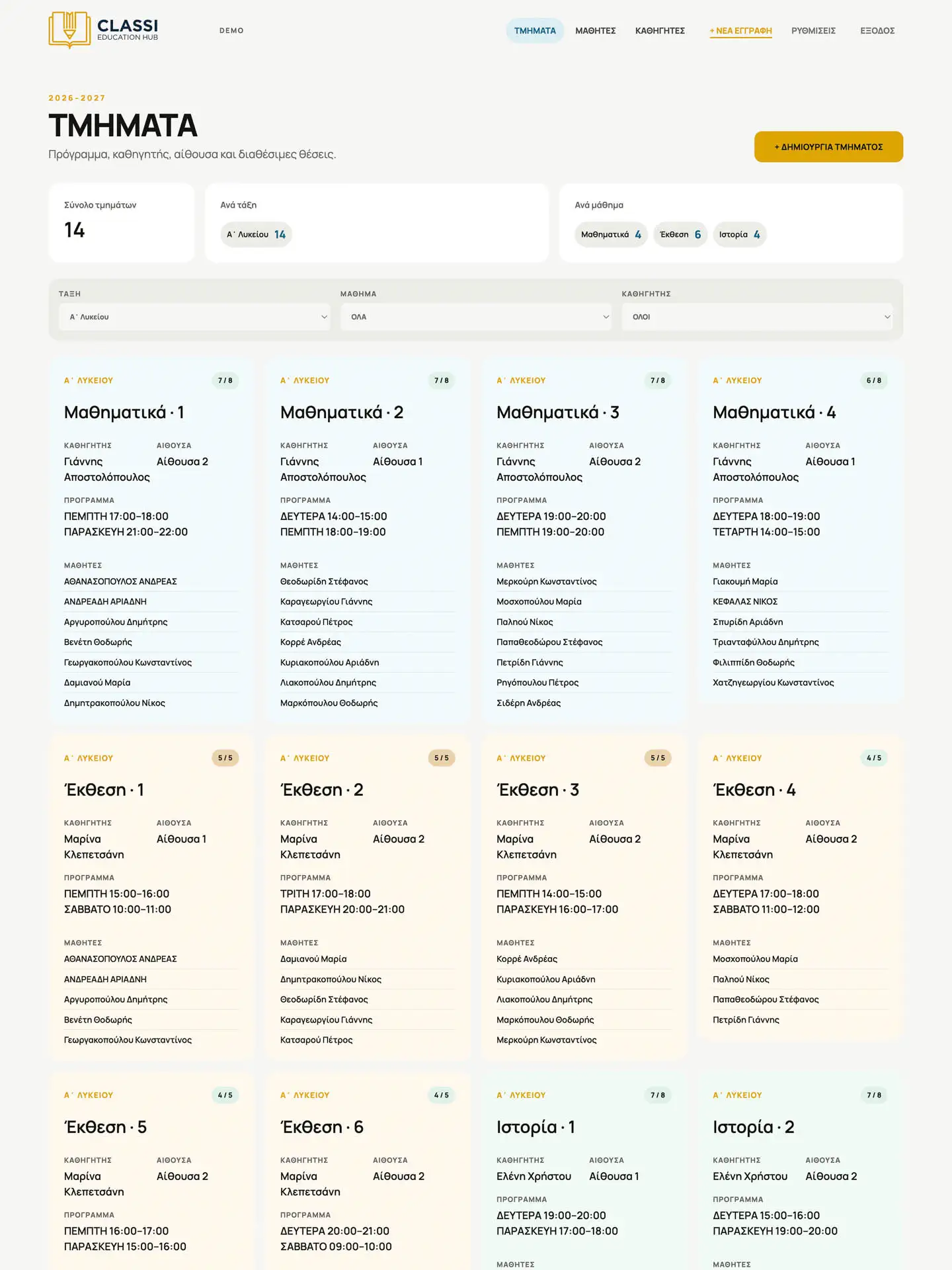This screenshot has height=1270, width=952.
Task: Click ΣΑΒΒΑΤΟ 10:00–11:00 schedule in Έκθεση · 1
Action: tap(118, 910)
